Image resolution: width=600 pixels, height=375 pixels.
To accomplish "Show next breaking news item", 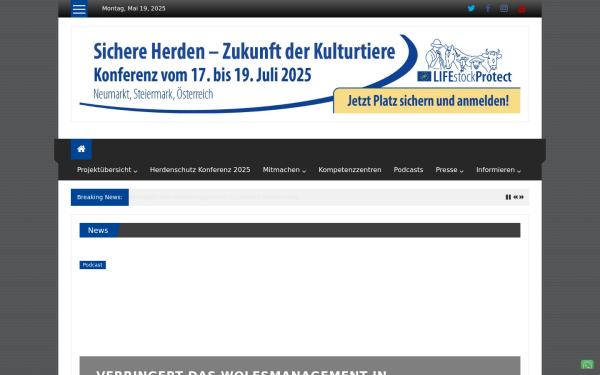I will click(521, 197).
